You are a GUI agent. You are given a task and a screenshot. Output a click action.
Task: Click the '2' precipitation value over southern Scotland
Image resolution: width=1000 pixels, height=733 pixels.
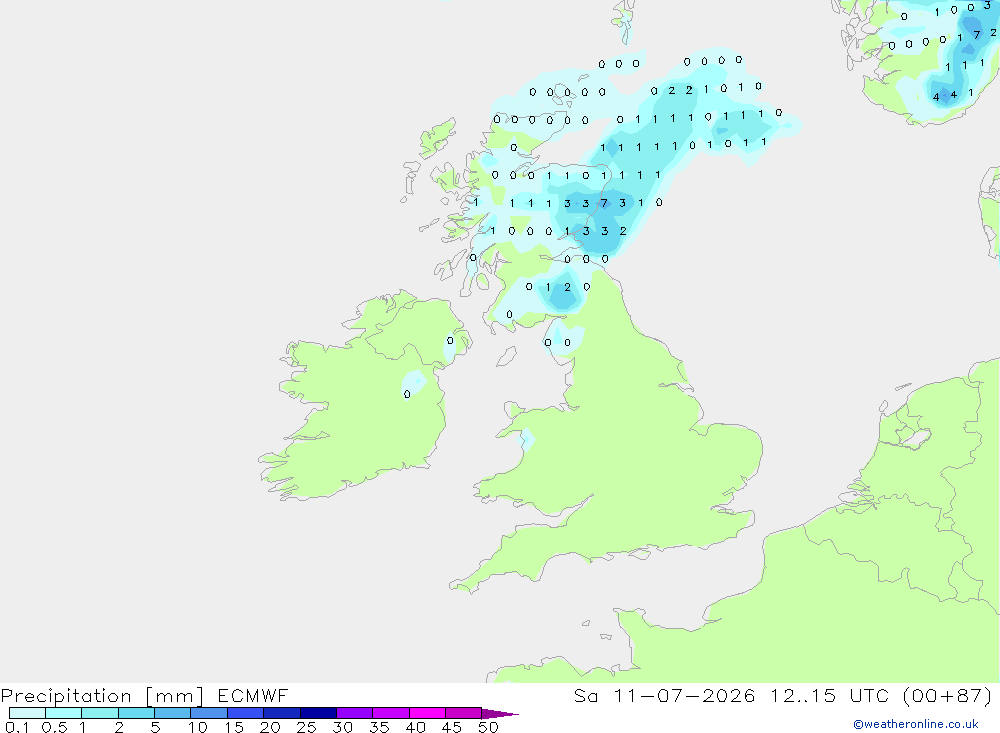pyautogui.click(x=567, y=287)
